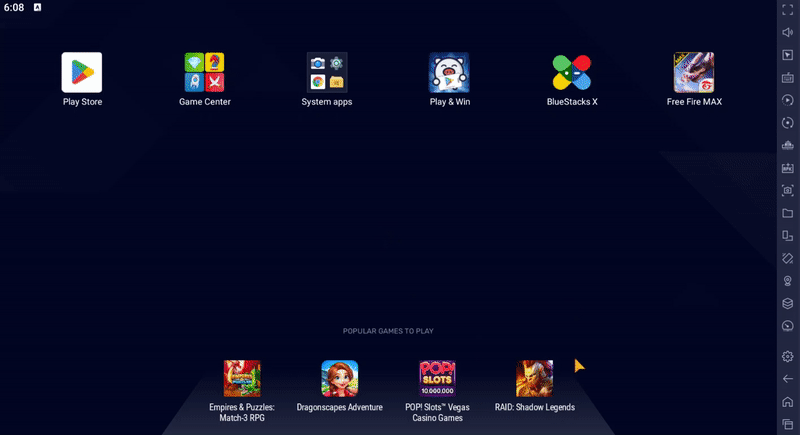Open the Play & Win app
800x435 pixels.
point(449,72)
